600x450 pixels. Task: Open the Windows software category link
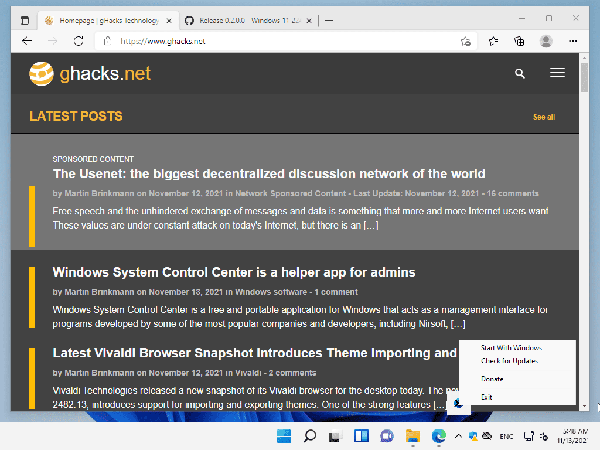coord(271,292)
